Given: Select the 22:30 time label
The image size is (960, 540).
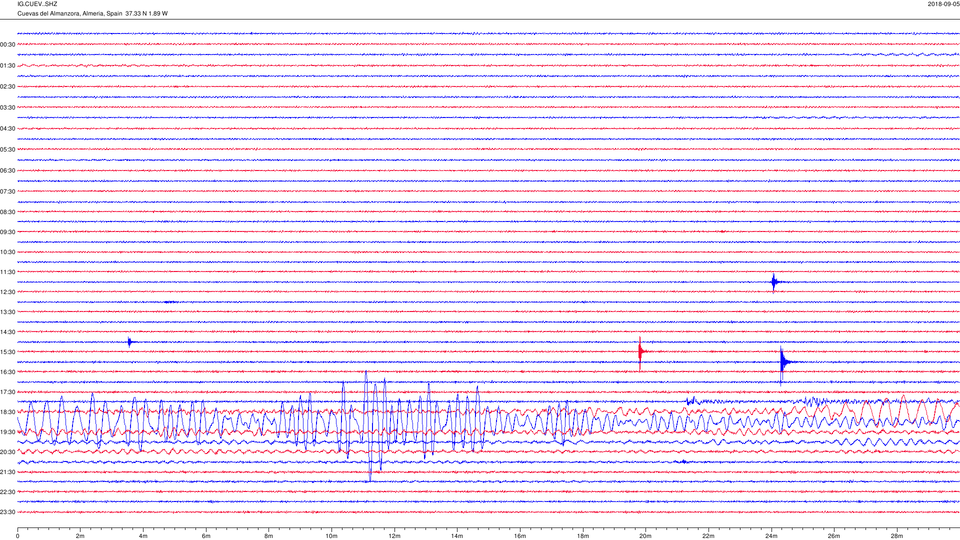Looking at the screenshot, I should [x=8, y=492].
